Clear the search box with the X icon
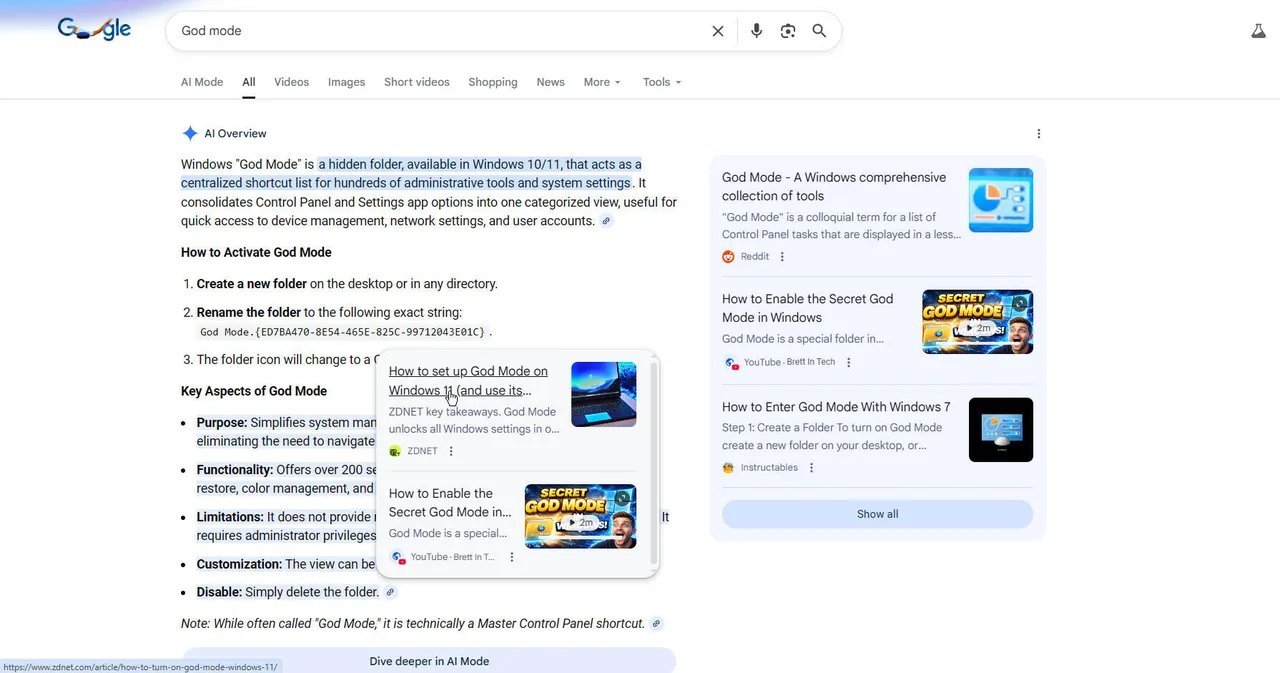This screenshot has height=673, width=1280. [718, 31]
